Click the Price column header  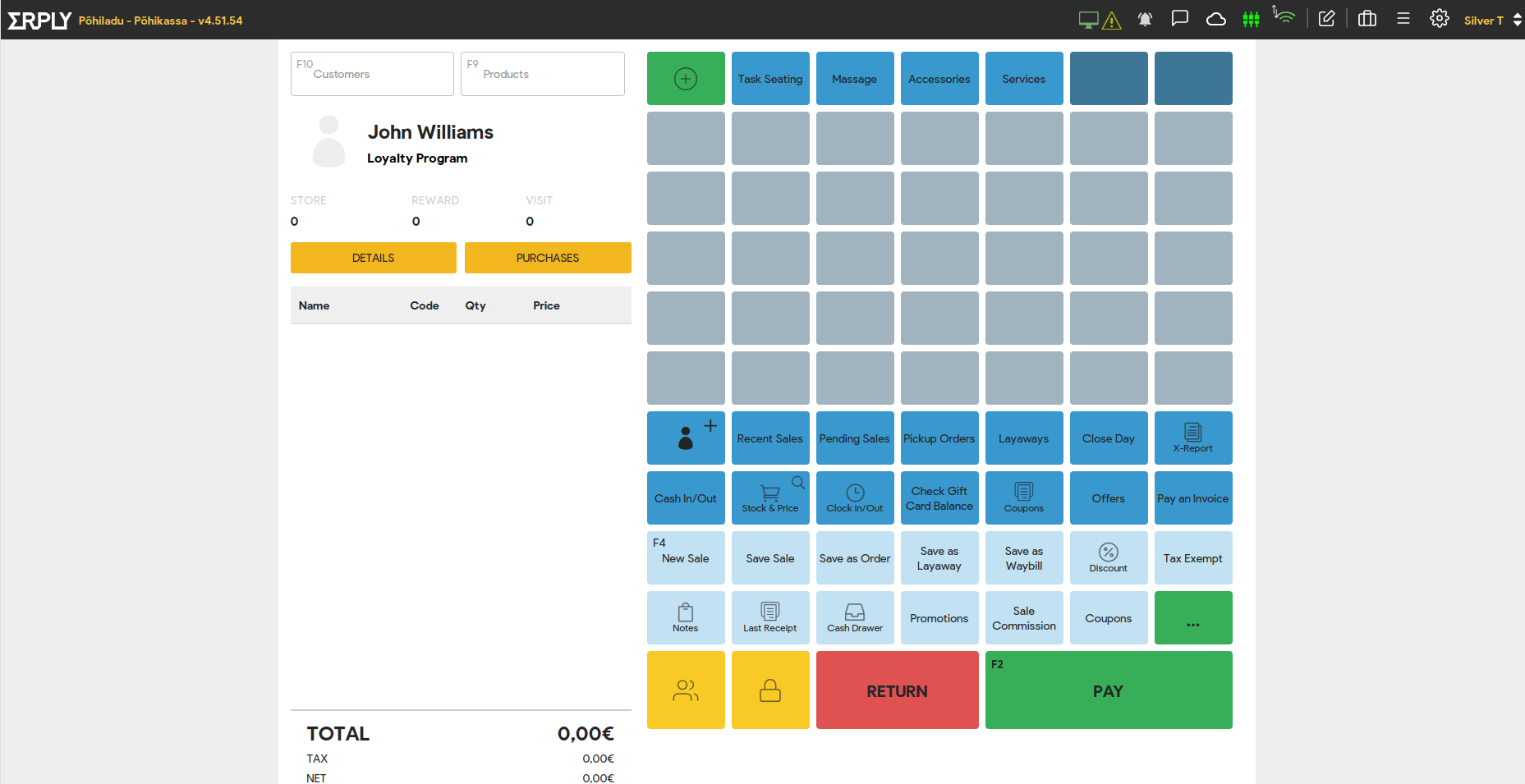point(546,305)
